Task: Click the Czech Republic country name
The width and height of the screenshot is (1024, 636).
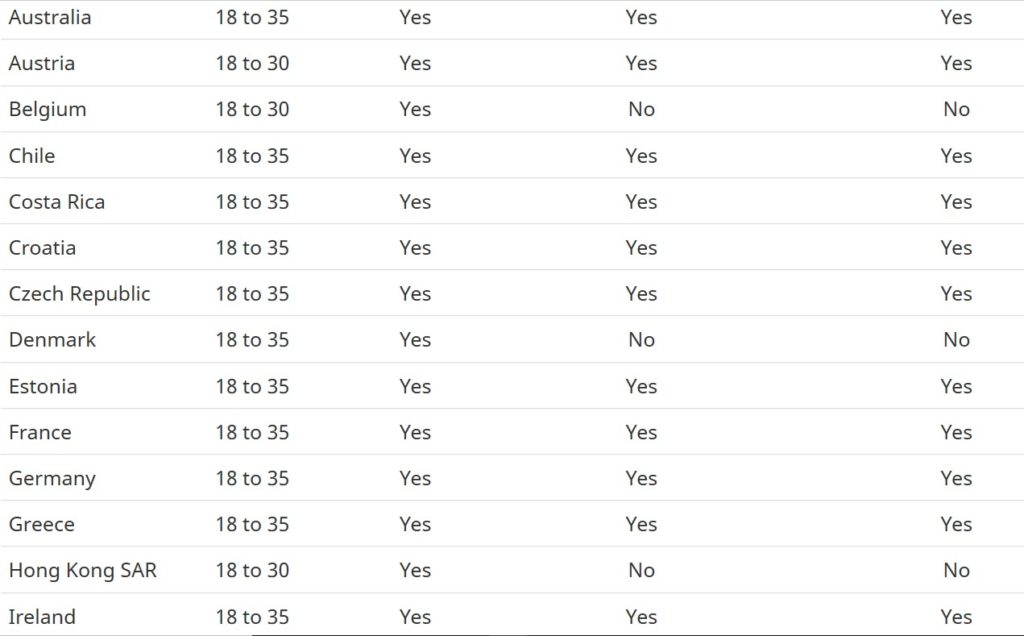Action: coord(80,294)
